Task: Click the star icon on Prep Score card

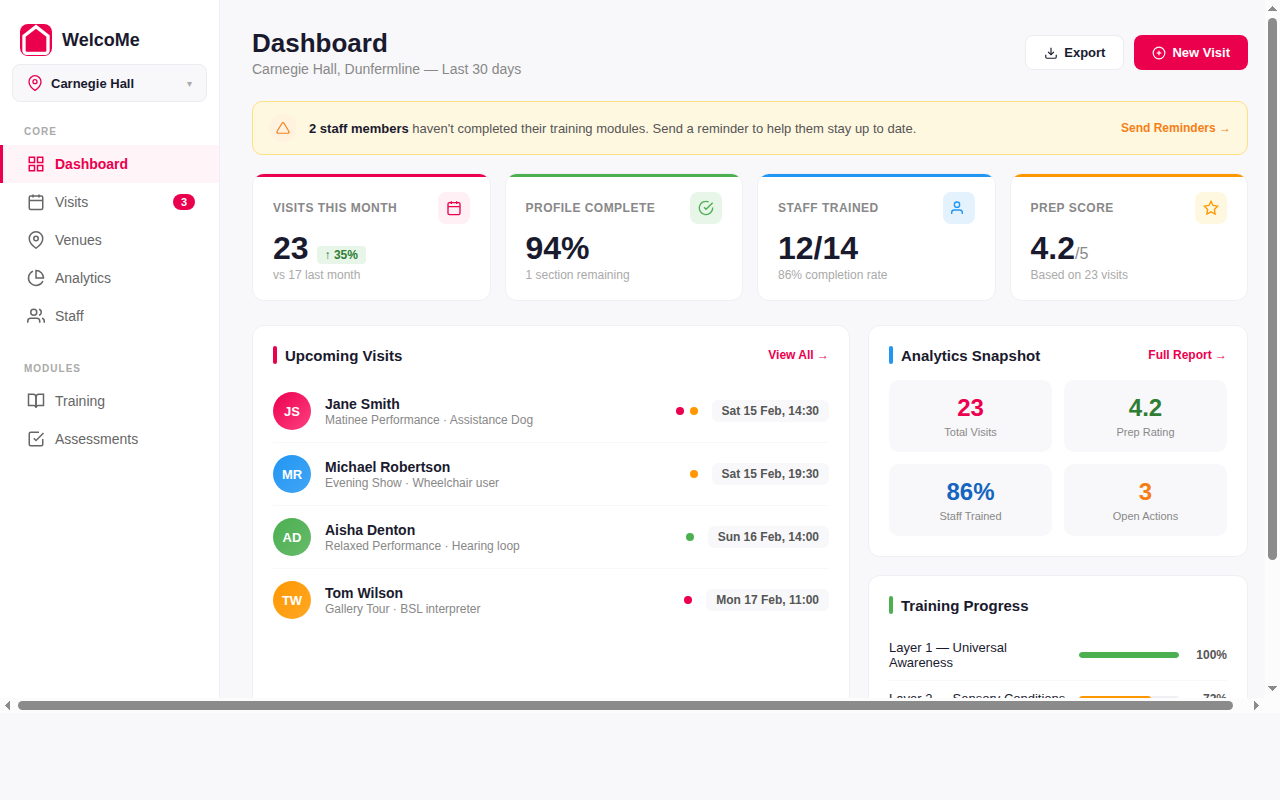Action: [1211, 208]
